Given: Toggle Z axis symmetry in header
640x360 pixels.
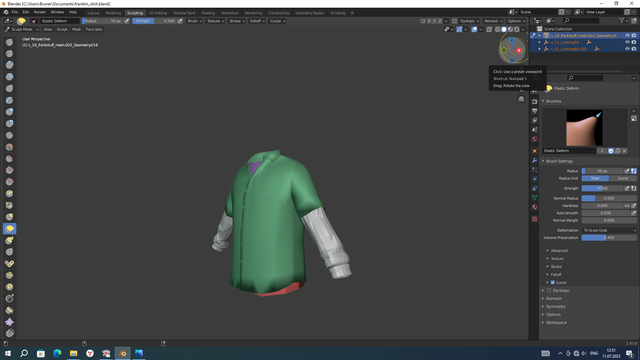Looking at the screenshot, I should 440,21.
